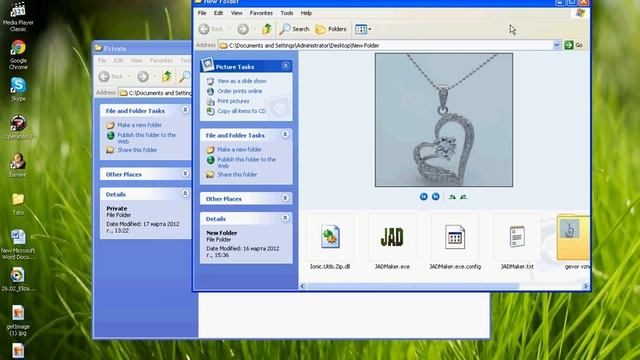Click Share this folder in Private window

[x=137, y=150]
